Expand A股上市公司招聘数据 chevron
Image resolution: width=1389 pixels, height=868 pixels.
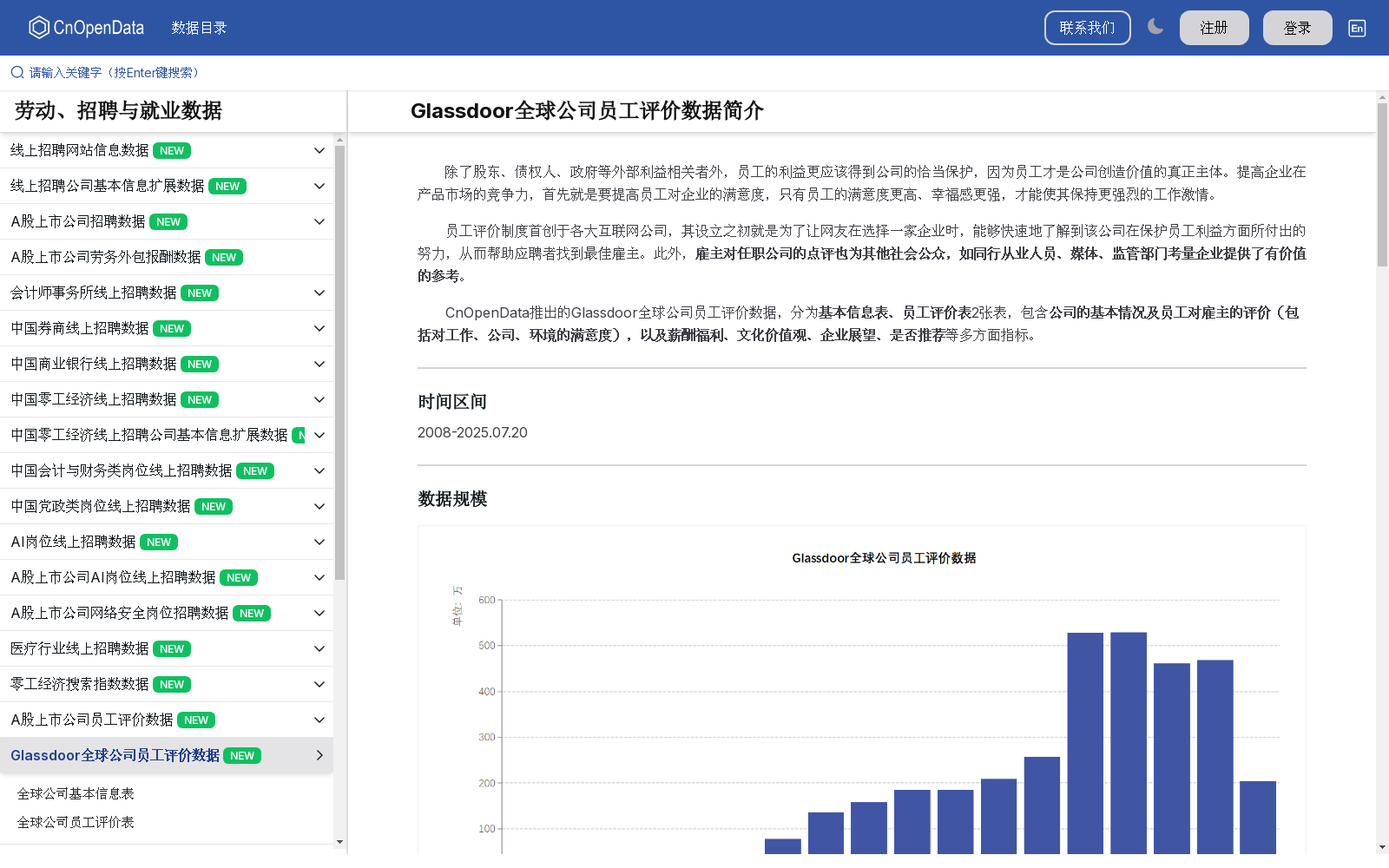(x=319, y=221)
